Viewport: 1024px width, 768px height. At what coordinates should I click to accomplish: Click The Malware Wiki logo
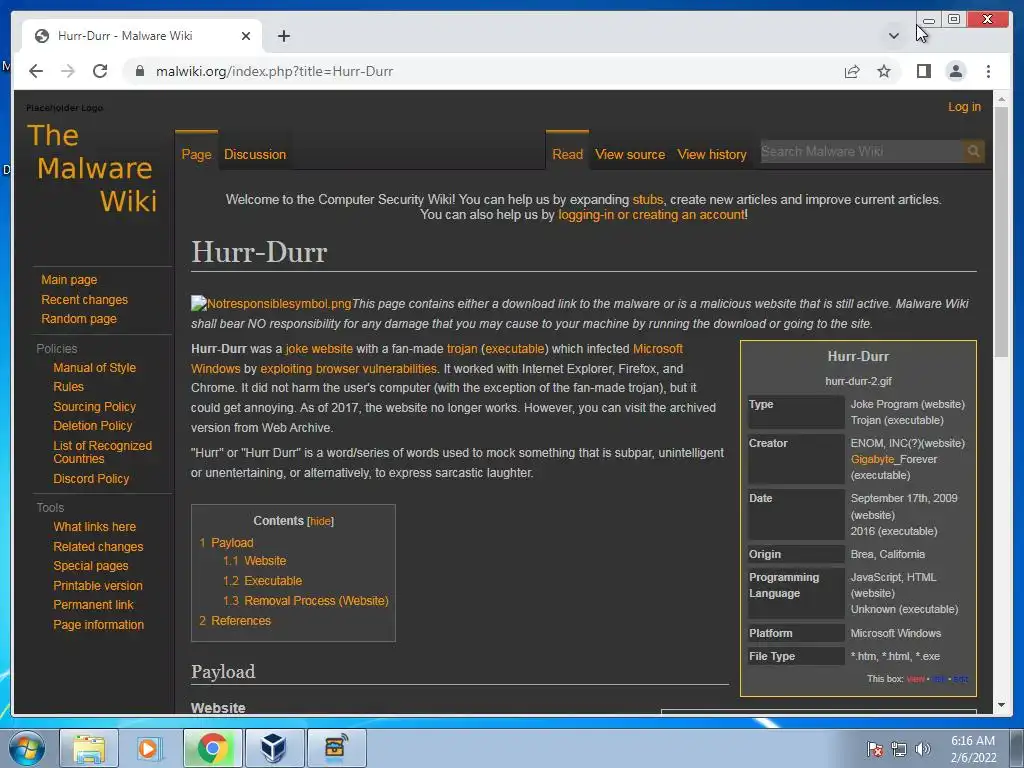[92, 168]
